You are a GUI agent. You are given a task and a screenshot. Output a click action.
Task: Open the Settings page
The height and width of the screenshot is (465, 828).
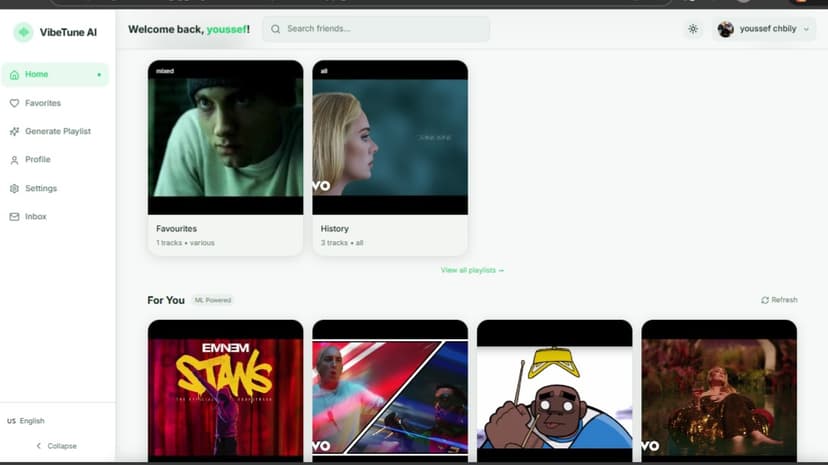click(x=55, y=188)
